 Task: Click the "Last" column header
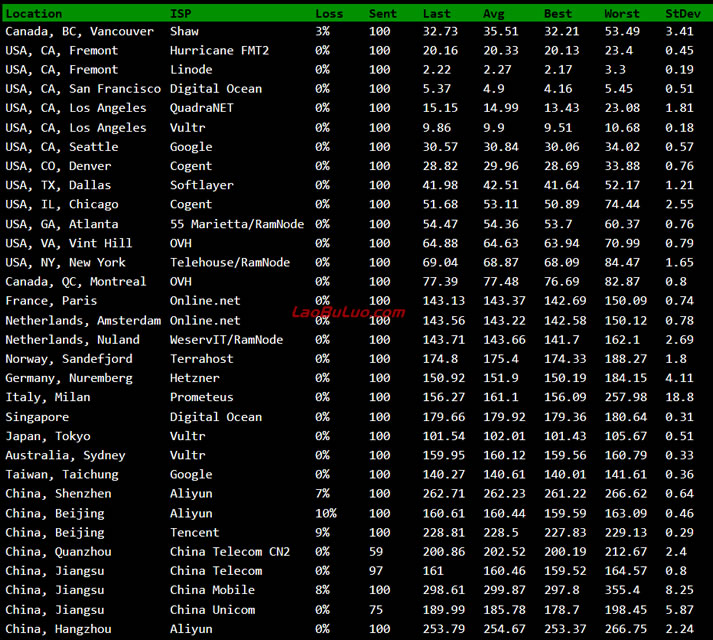[x=437, y=14]
